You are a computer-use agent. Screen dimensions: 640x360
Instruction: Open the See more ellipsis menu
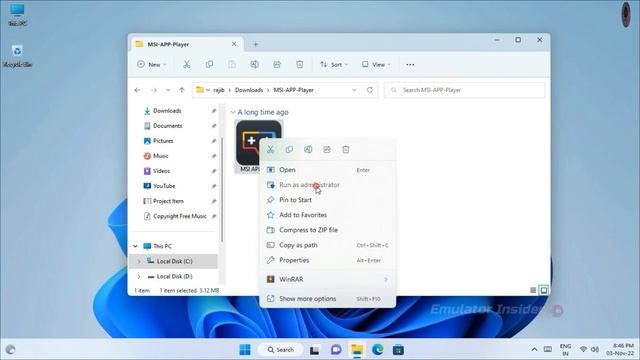click(410, 64)
